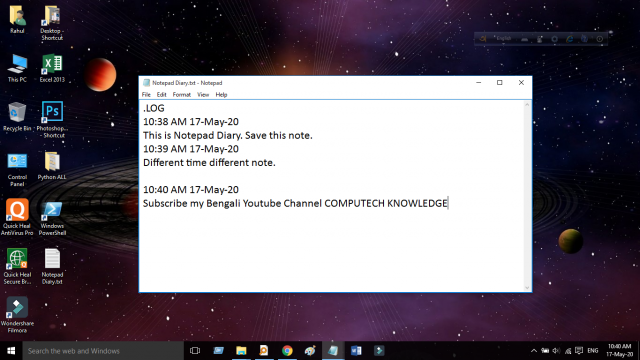Click the mouse icon in the top bar
The width and height of the screenshot is (640, 360).
tap(540, 39)
